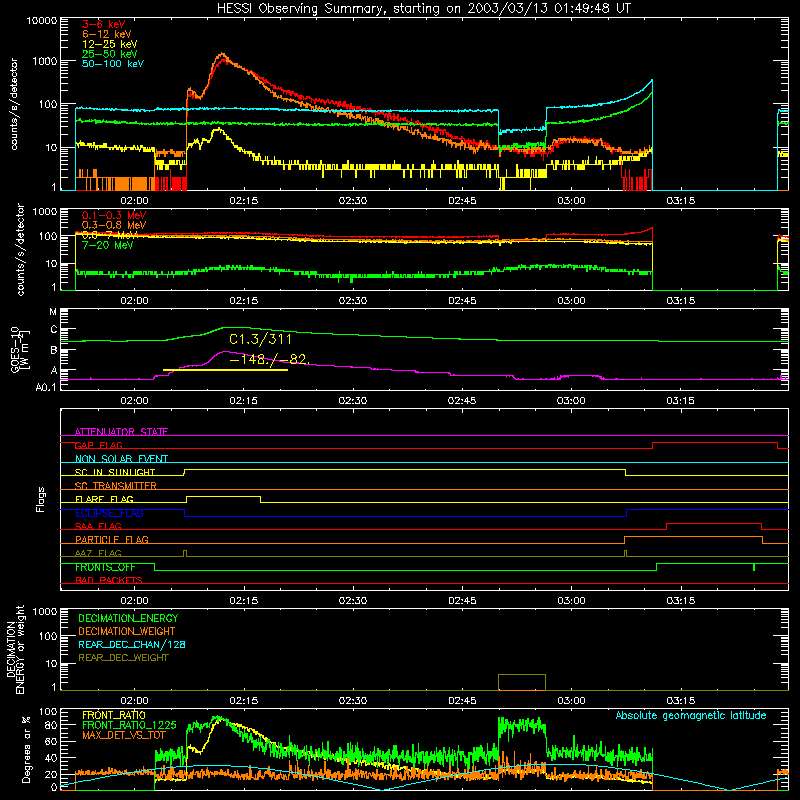Click the green 7-20 MeV legend entry
The image size is (800, 800).
108,245
